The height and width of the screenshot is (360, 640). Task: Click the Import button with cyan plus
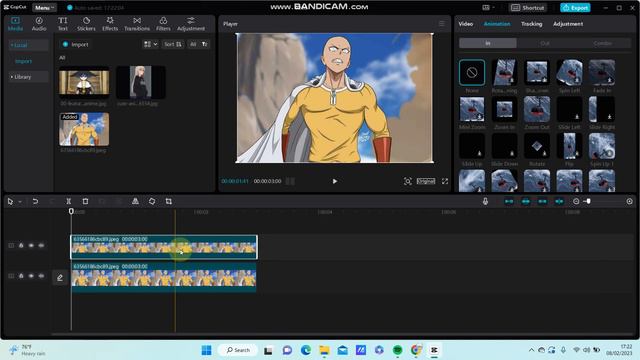pyautogui.click(x=75, y=44)
